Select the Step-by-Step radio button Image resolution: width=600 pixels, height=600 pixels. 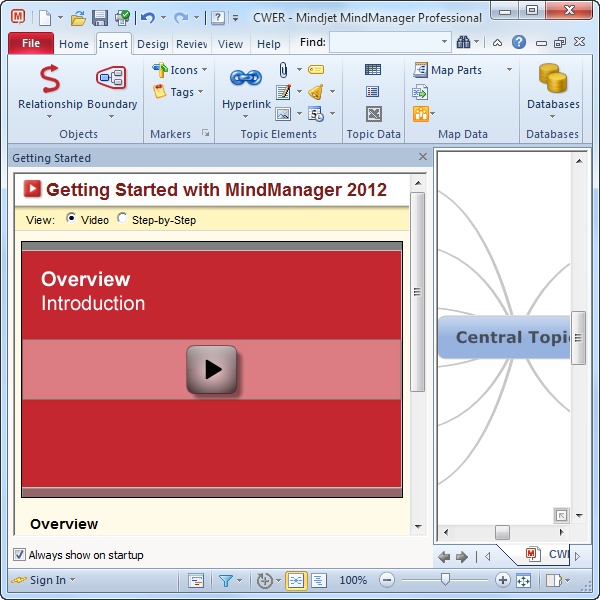123,219
